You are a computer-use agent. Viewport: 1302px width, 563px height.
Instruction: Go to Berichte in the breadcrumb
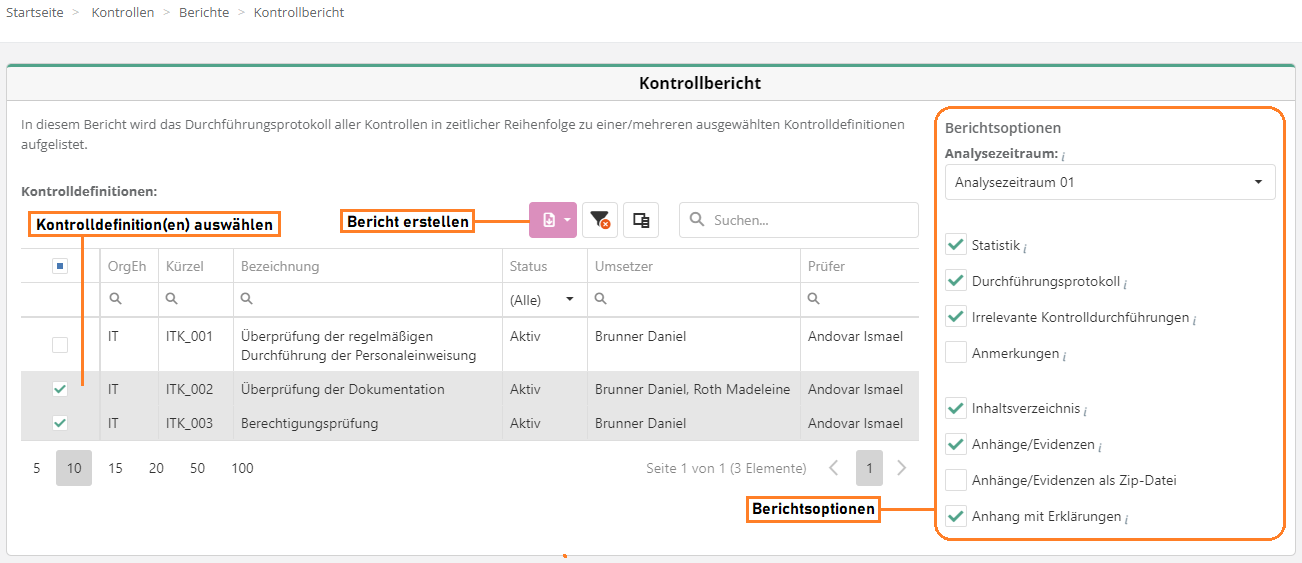[204, 13]
